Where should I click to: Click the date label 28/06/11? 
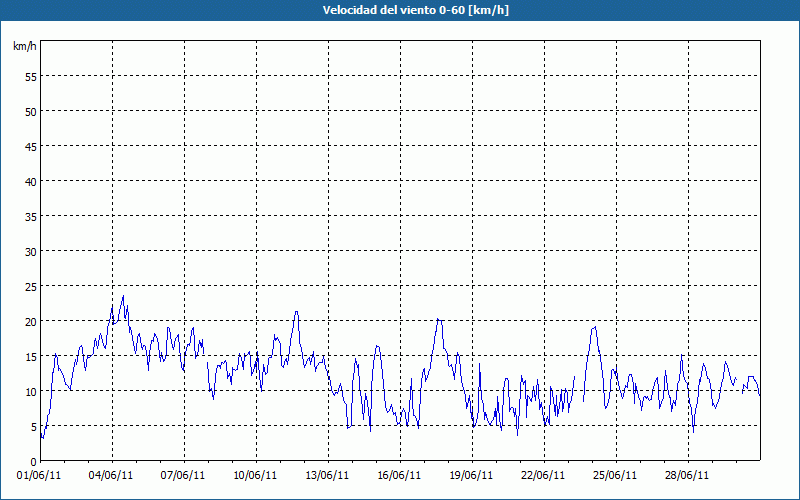[x=687, y=476]
